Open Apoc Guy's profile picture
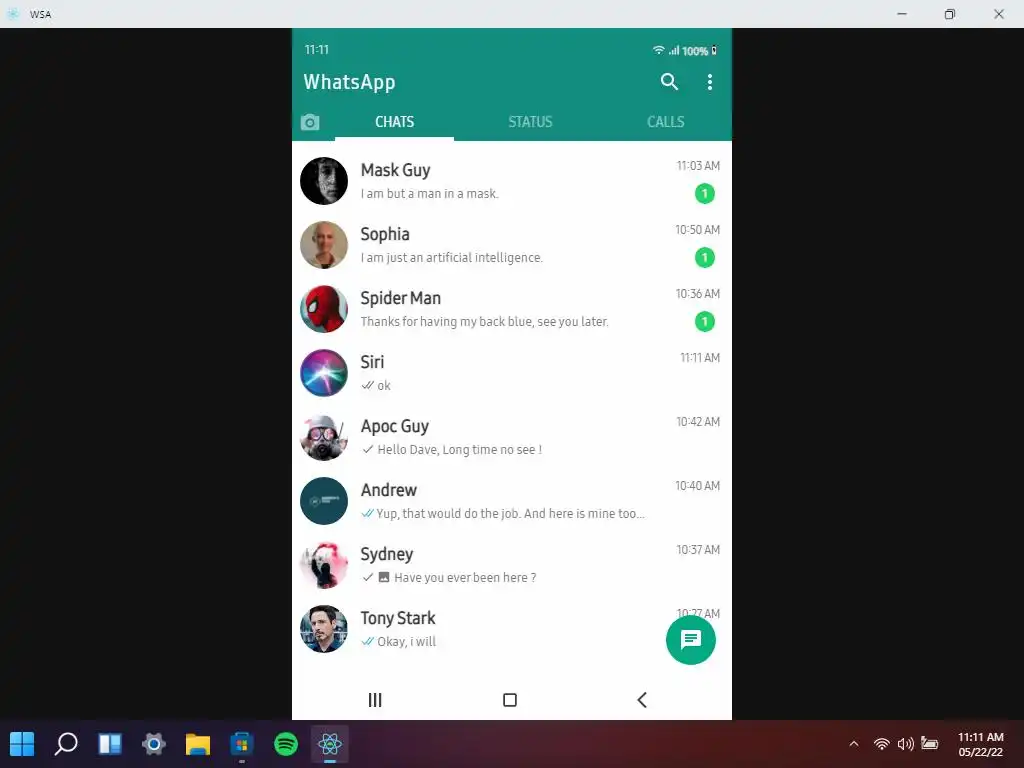Viewport: 1024px width, 768px height. (324, 437)
